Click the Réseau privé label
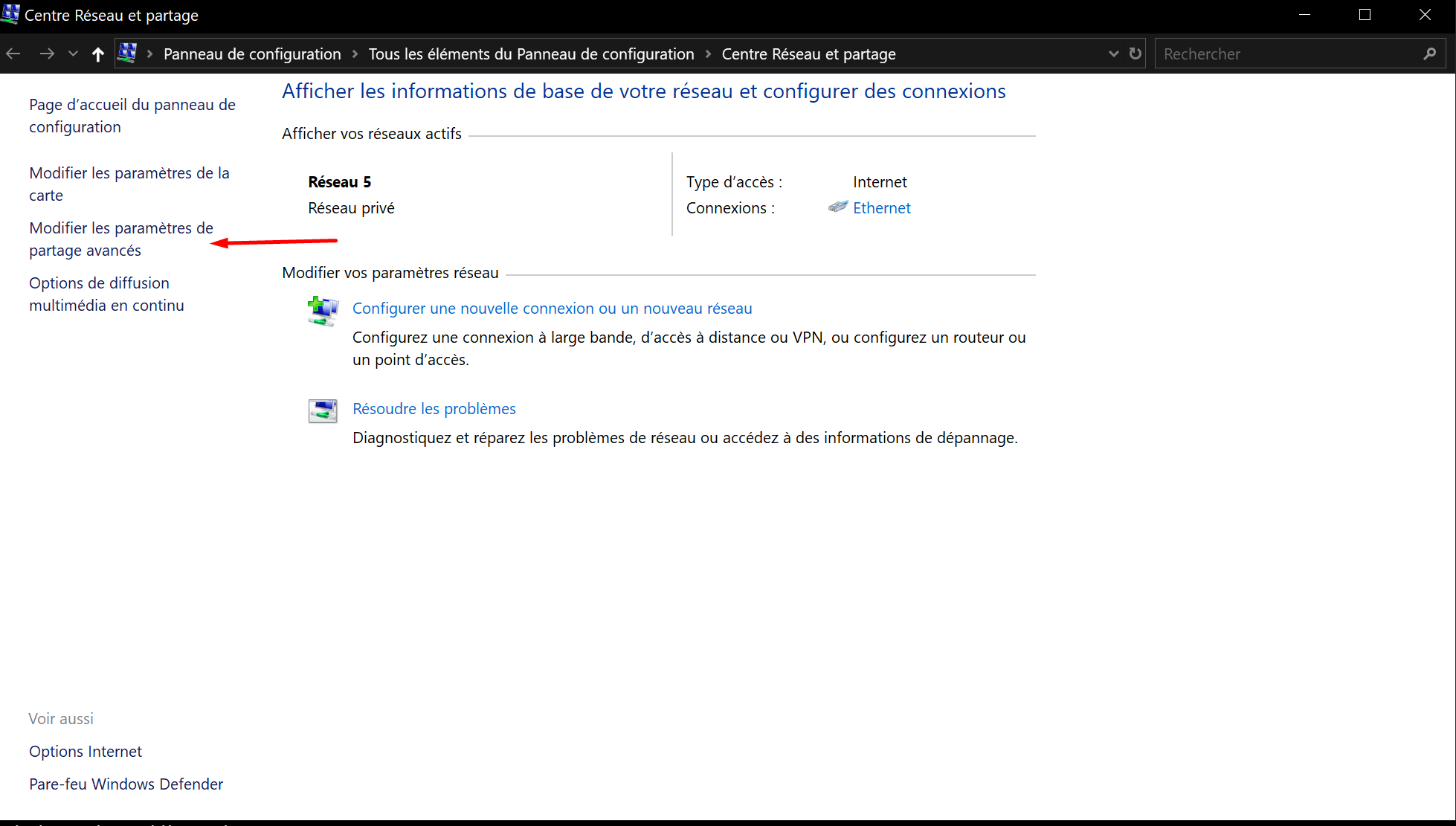 point(351,208)
